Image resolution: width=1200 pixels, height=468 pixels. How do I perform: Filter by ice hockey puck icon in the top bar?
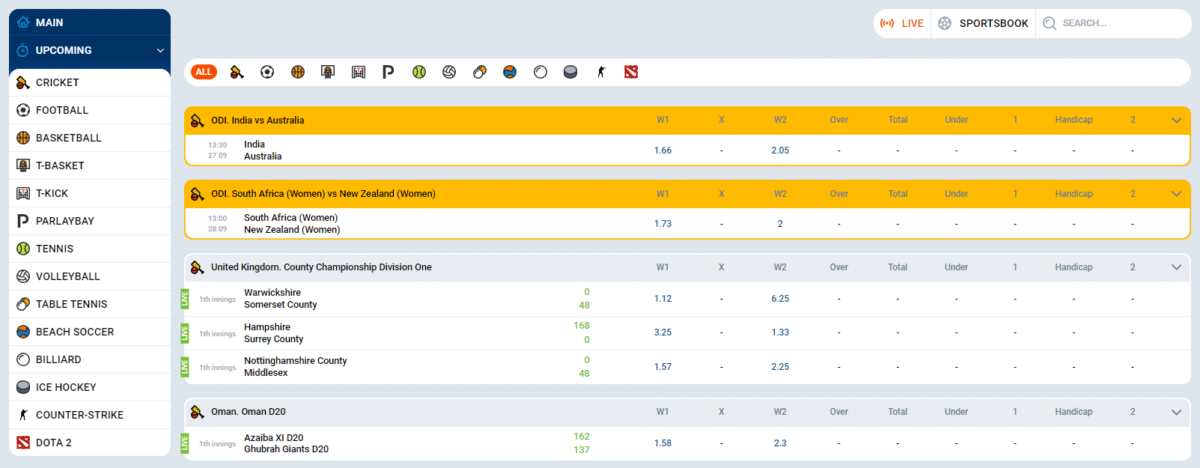point(570,72)
